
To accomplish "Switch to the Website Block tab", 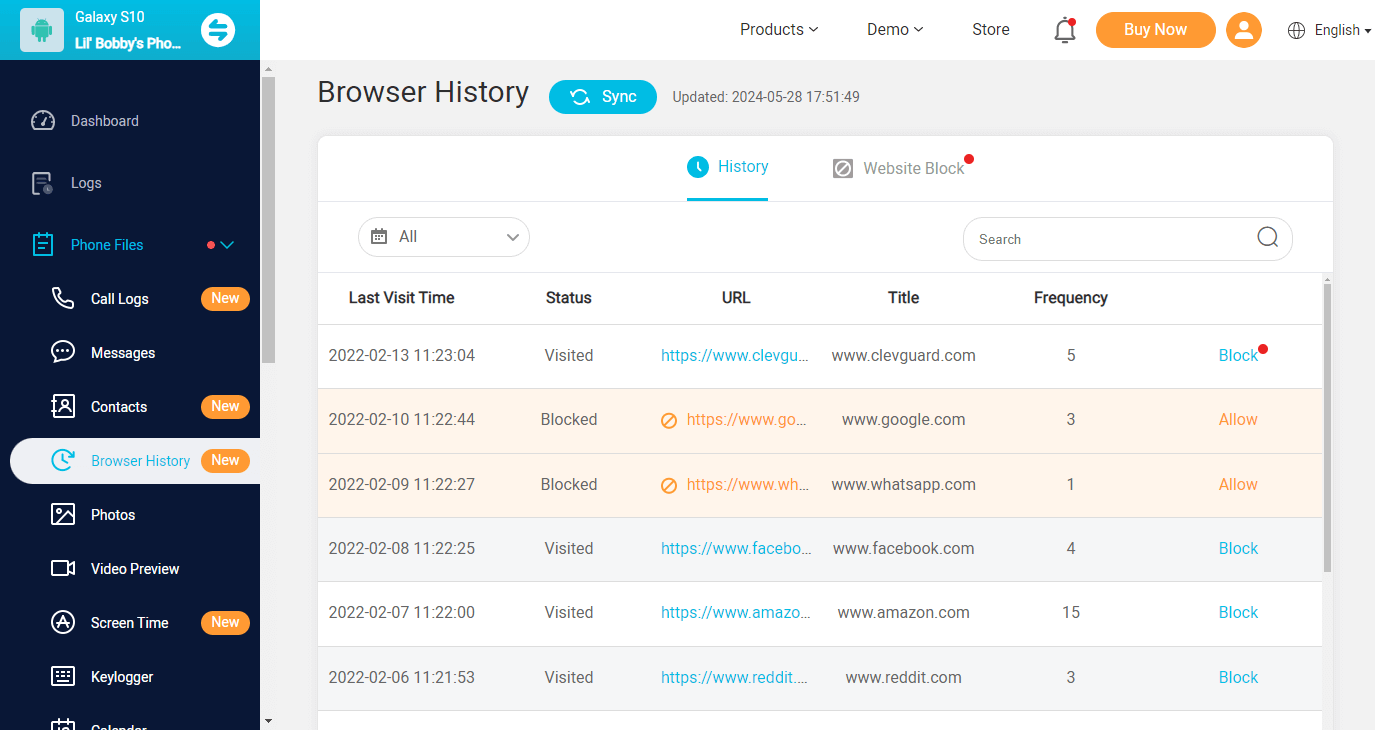I will point(899,168).
